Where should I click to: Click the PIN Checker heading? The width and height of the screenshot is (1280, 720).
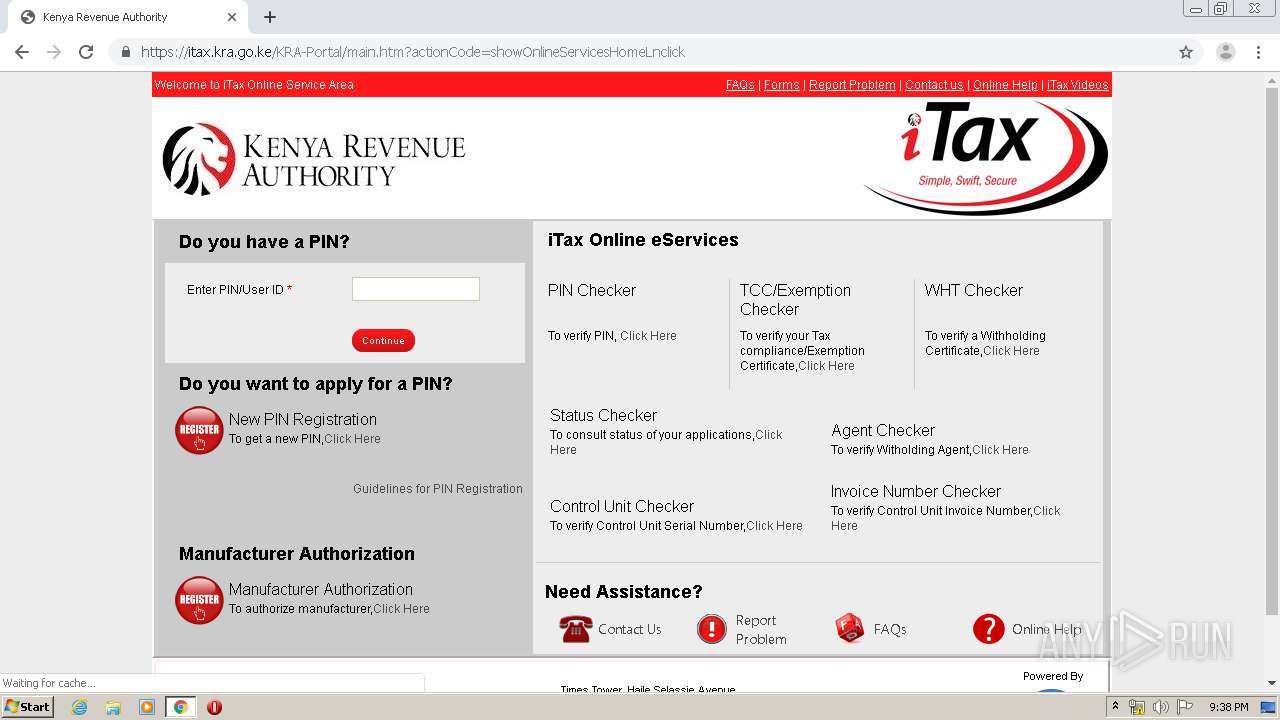(x=592, y=290)
